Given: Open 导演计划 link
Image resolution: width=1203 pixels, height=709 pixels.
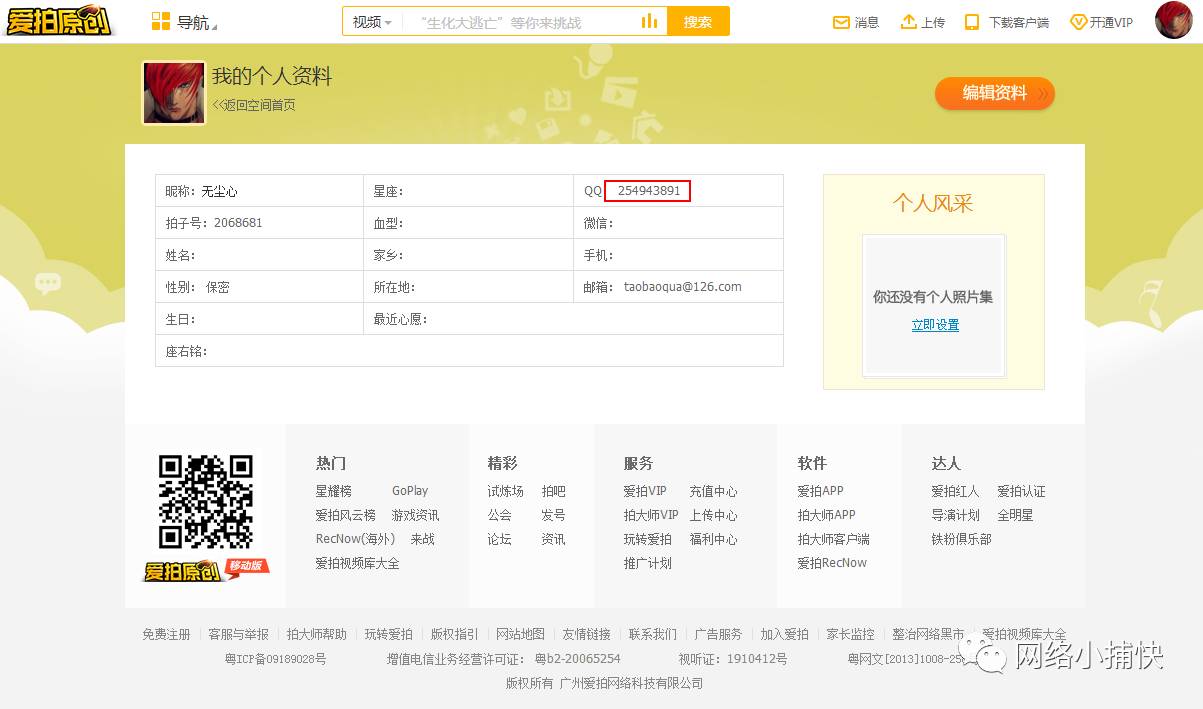Looking at the screenshot, I should click(956, 515).
